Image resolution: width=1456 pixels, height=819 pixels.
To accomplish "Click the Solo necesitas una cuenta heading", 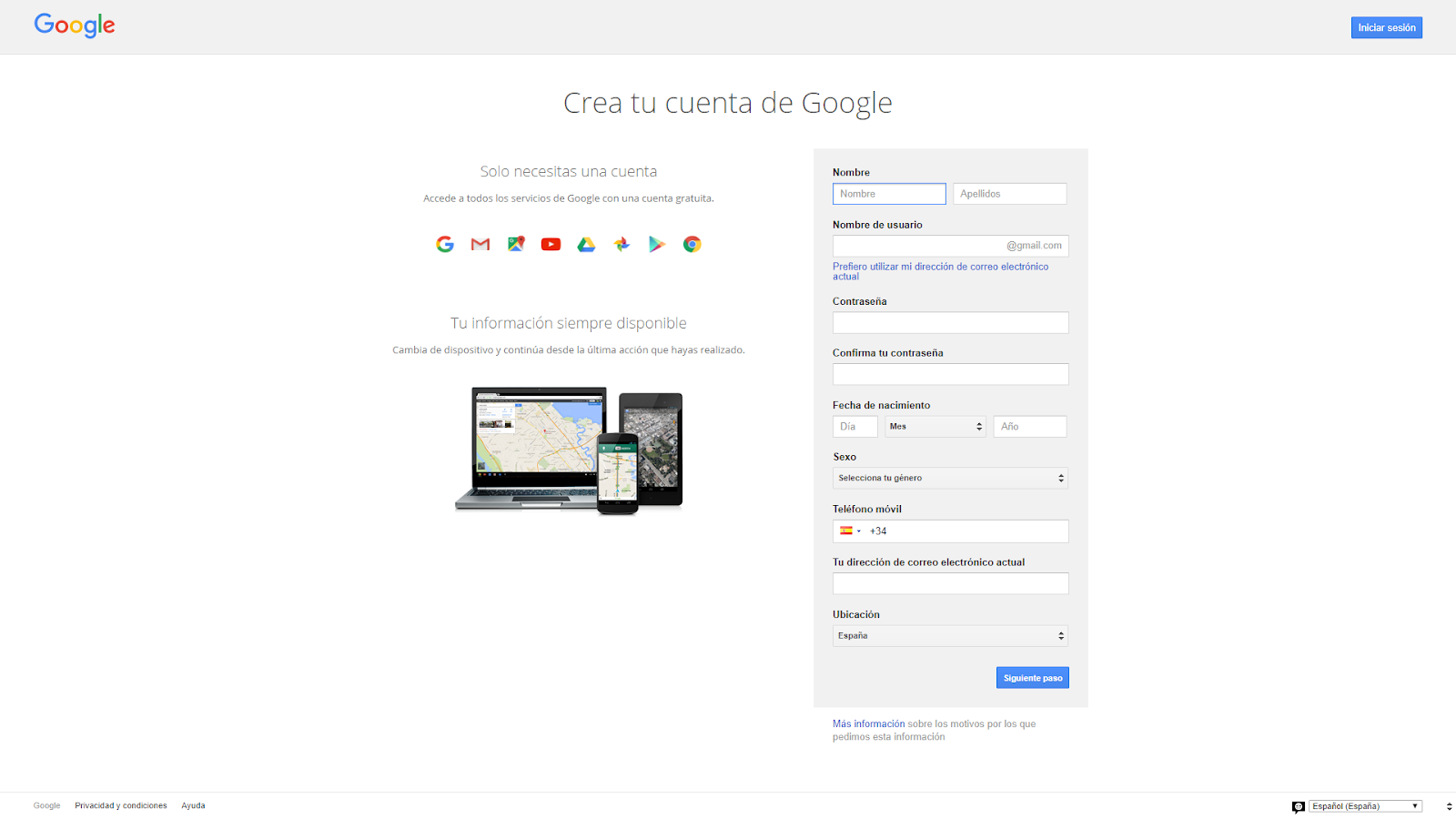I will coord(569,171).
